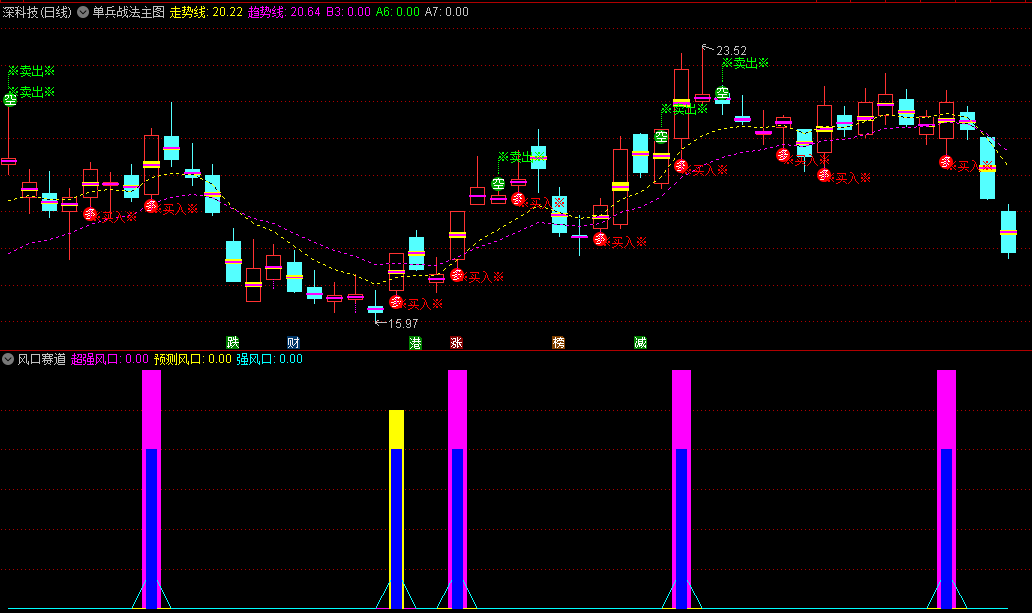Click the blue 财 event tag

pos(294,342)
